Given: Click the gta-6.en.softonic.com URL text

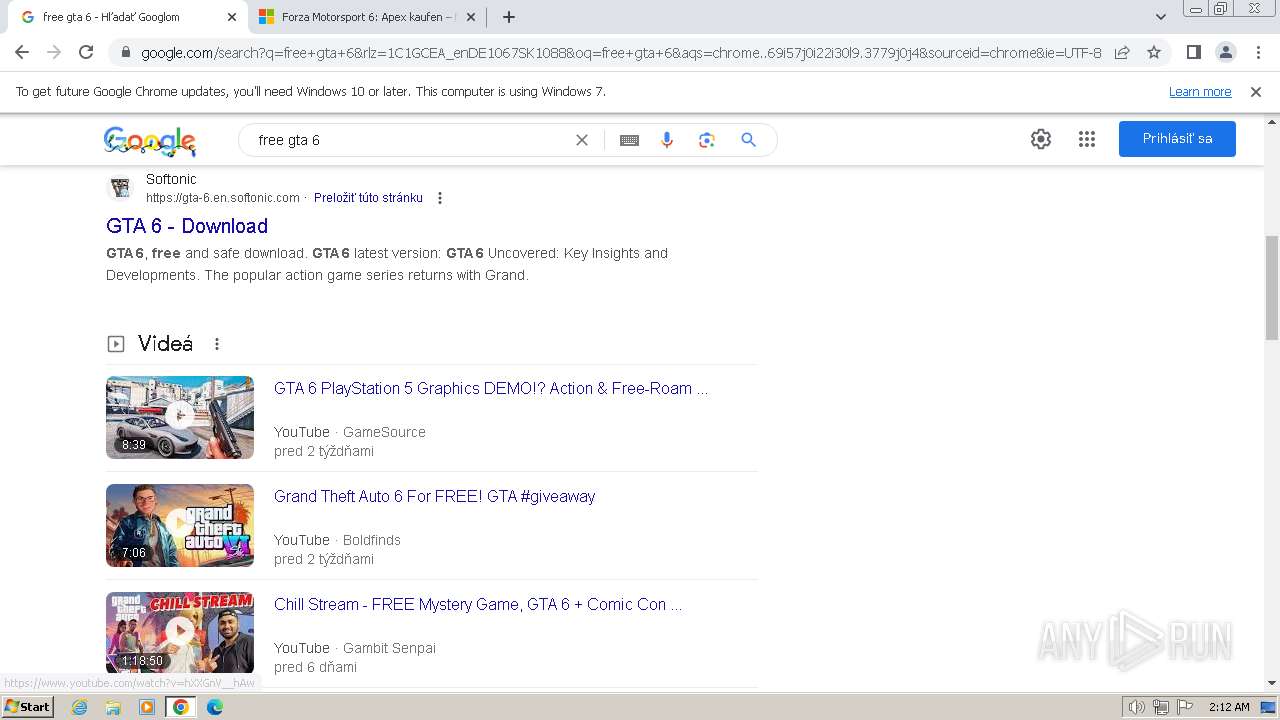Looking at the screenshot, I should coord(223,198).
